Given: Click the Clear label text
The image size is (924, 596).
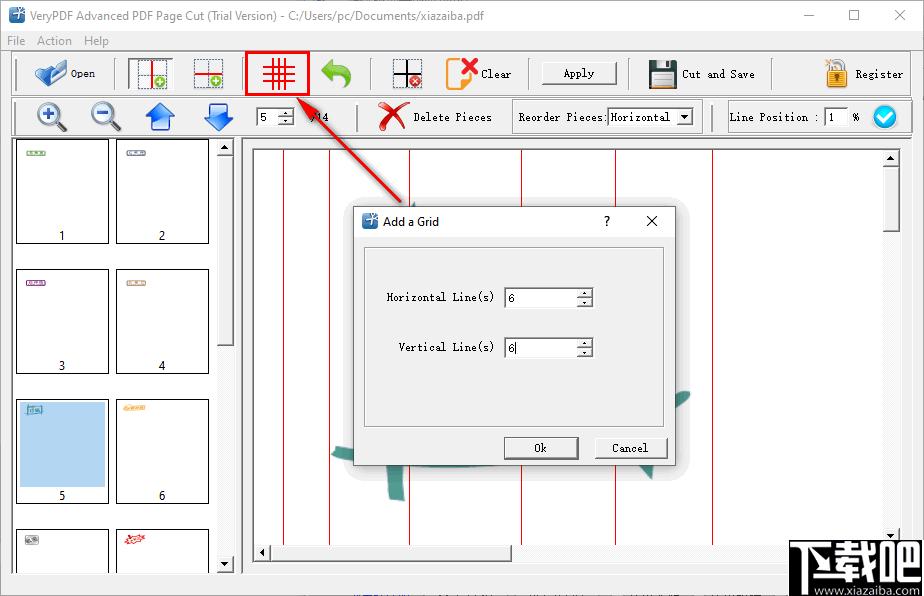Looking at the screenshot, I should click(496, 74).
